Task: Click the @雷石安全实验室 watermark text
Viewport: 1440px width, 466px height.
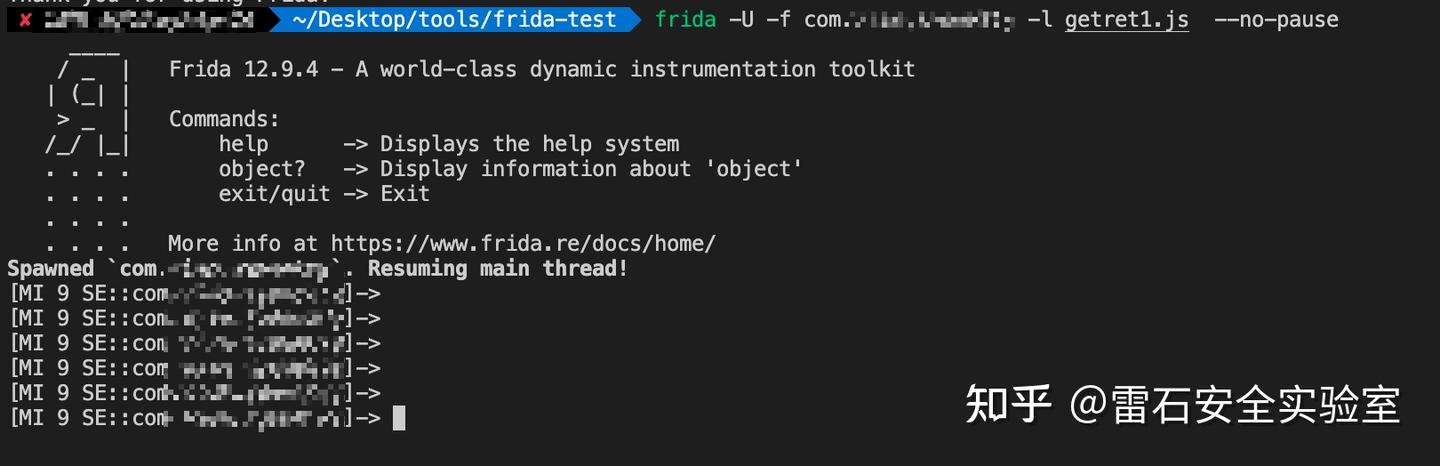Action: 1235,405
